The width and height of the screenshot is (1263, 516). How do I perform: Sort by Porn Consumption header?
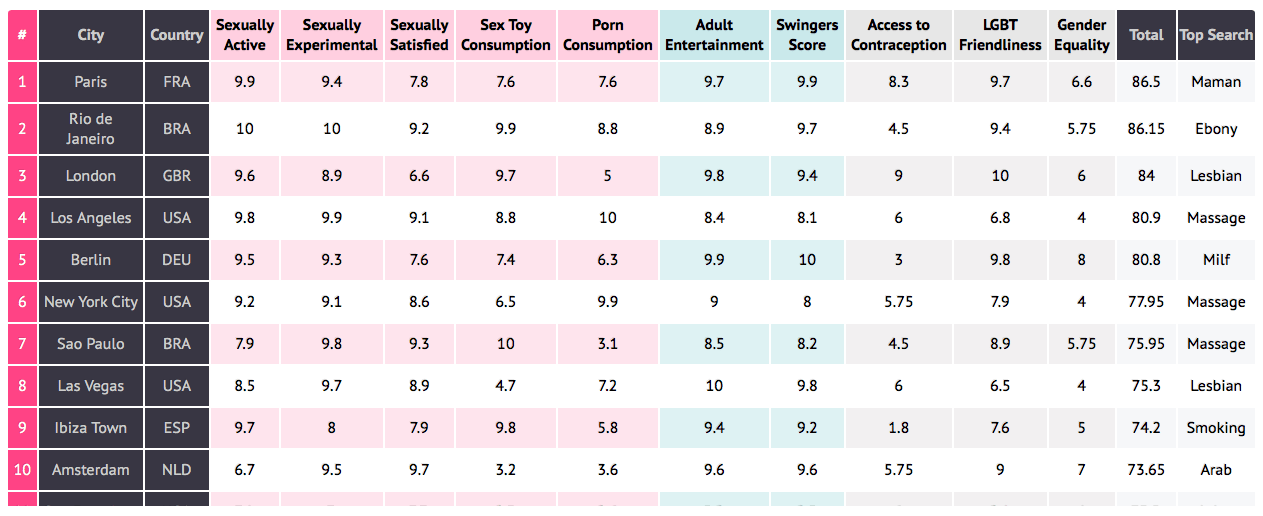click(607, 35)
